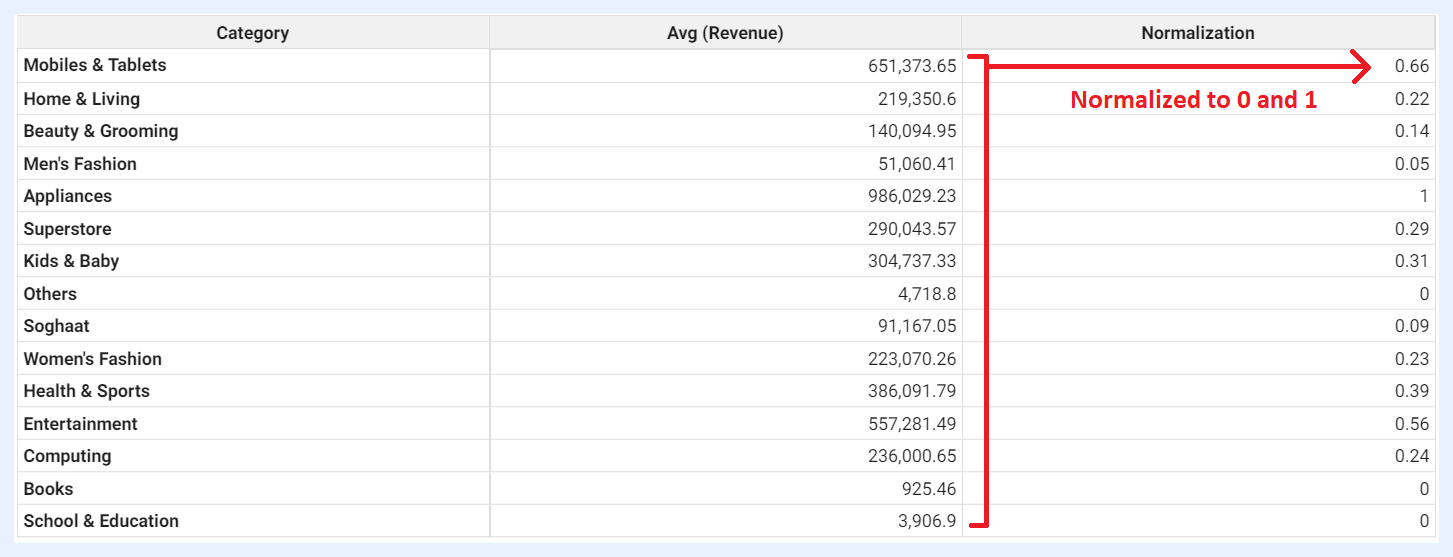
Task: Click normalization value 0 in School & Education row
Action: click(x=1425, y=522)
